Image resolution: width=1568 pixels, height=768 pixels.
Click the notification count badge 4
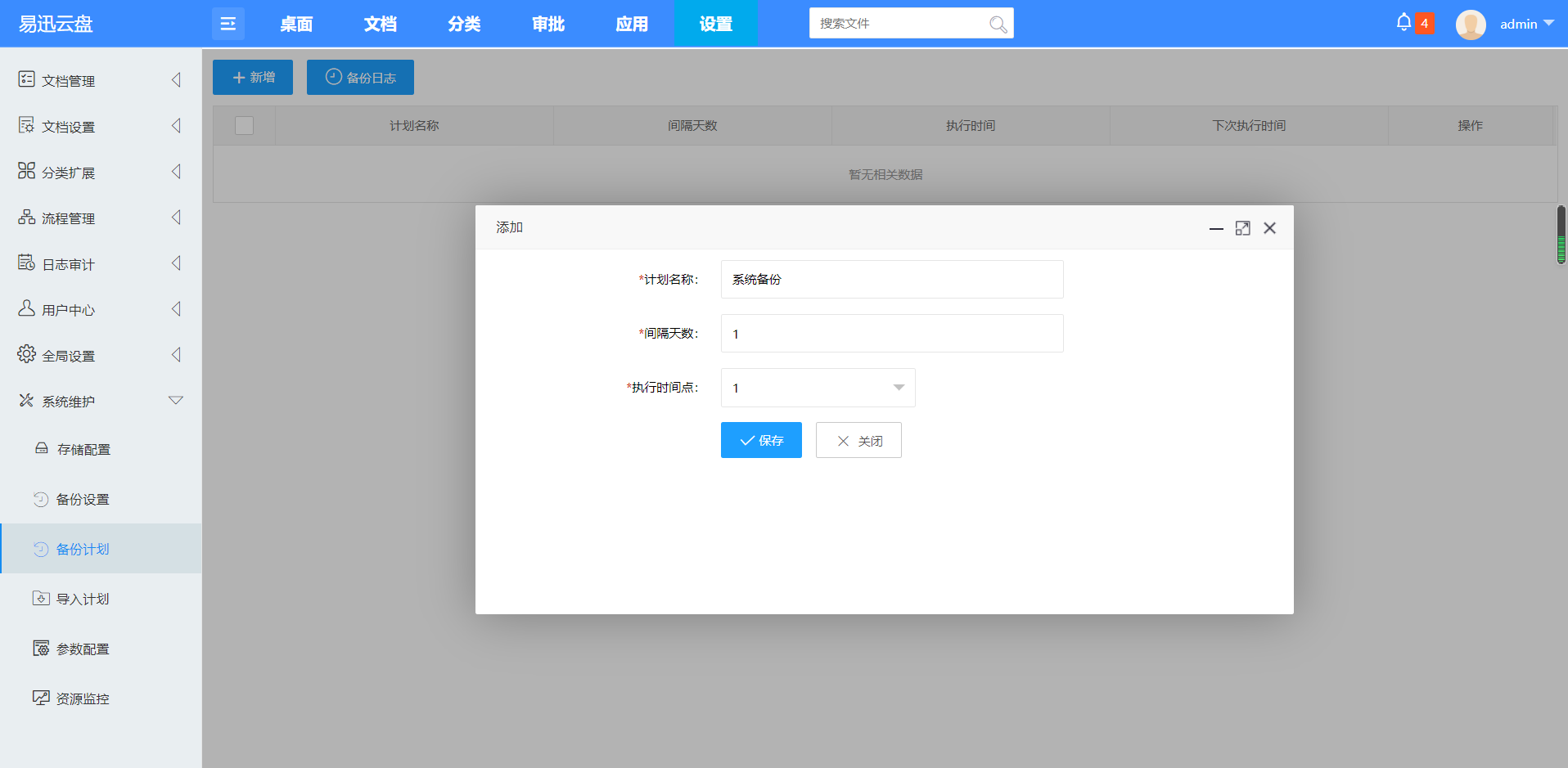tap(1424, 24)
